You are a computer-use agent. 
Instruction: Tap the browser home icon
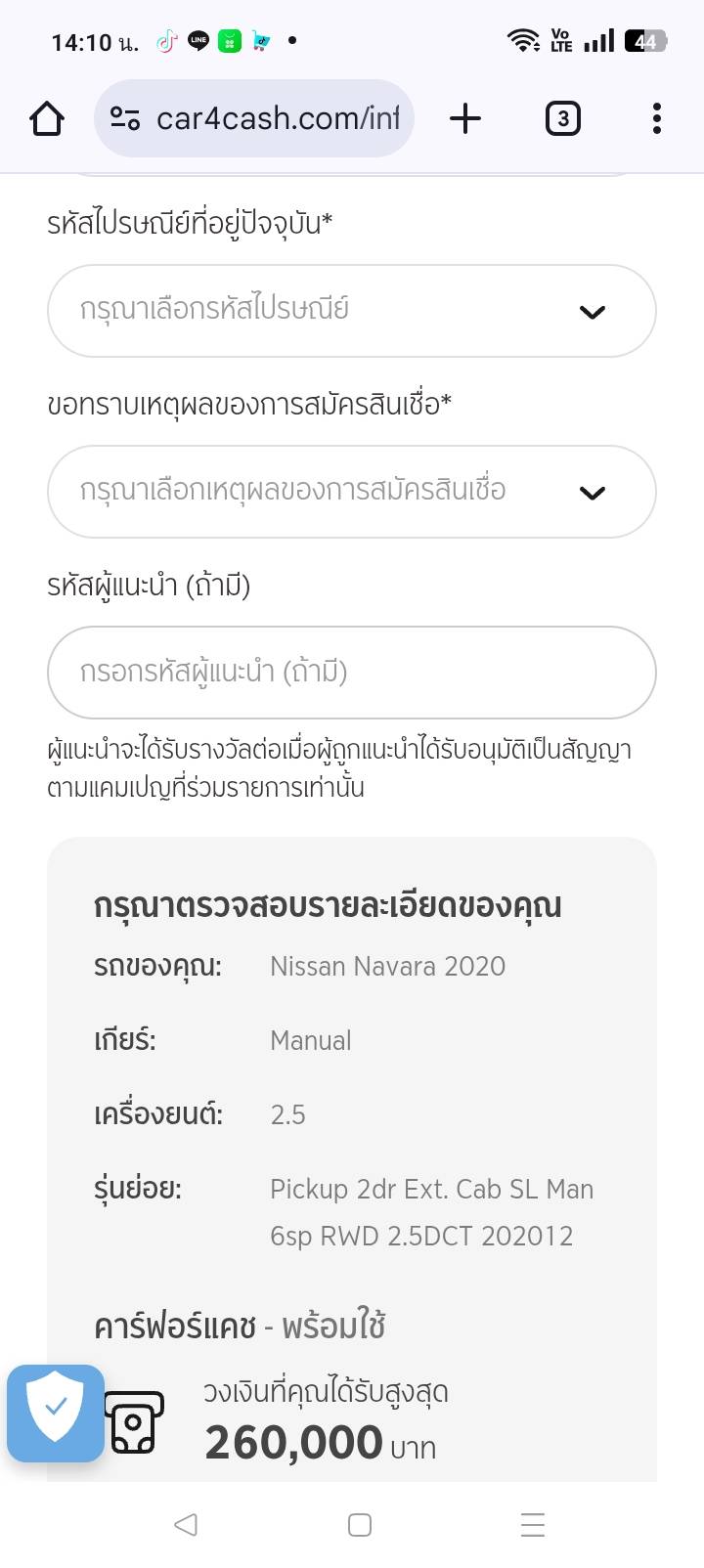click(x=47, y=119)
